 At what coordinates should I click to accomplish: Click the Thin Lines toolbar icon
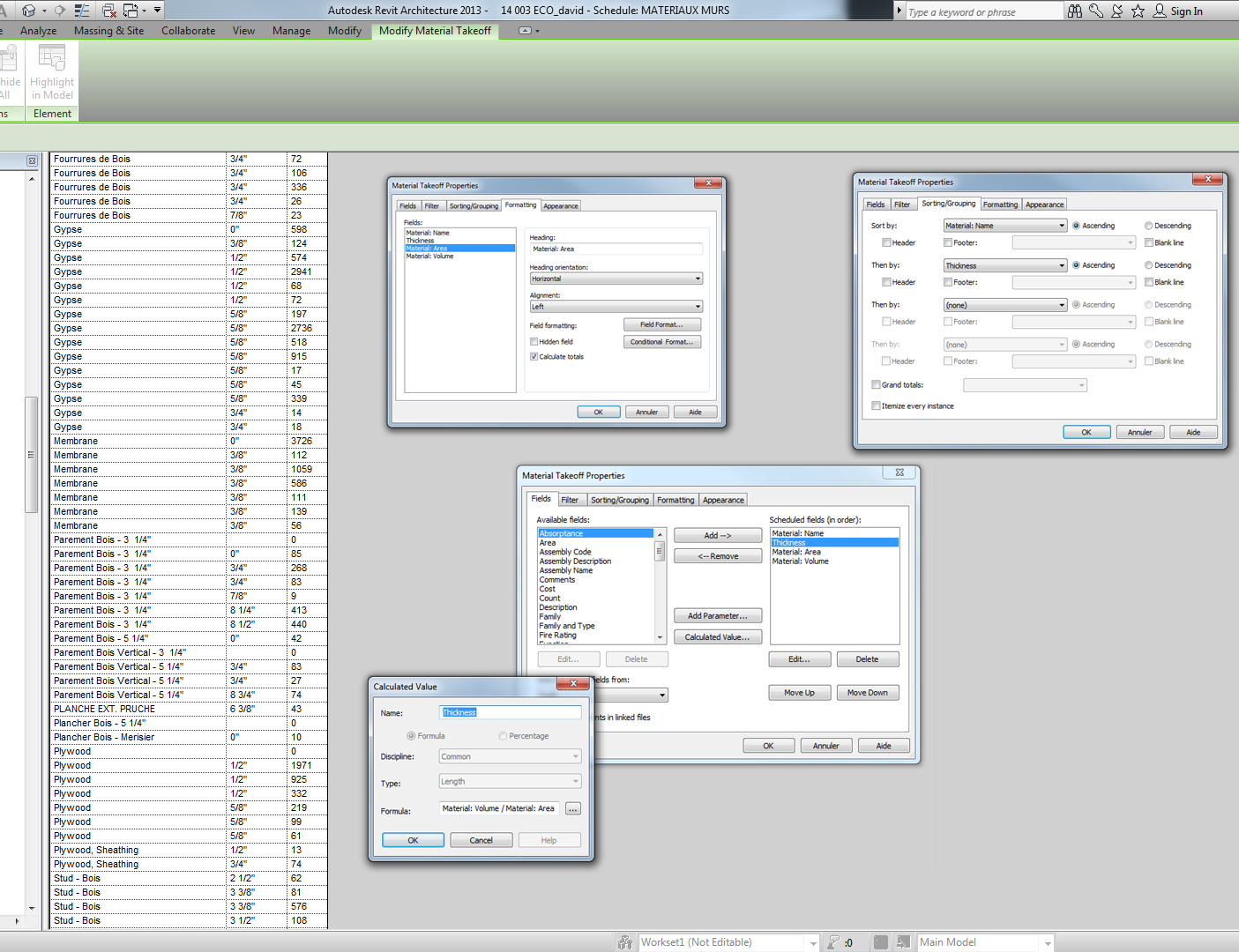coord(82,11)
